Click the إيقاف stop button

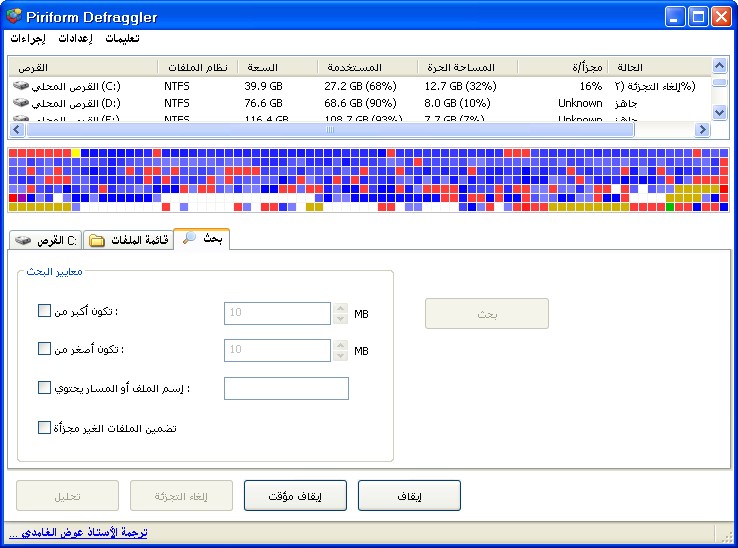pos(409,496)
